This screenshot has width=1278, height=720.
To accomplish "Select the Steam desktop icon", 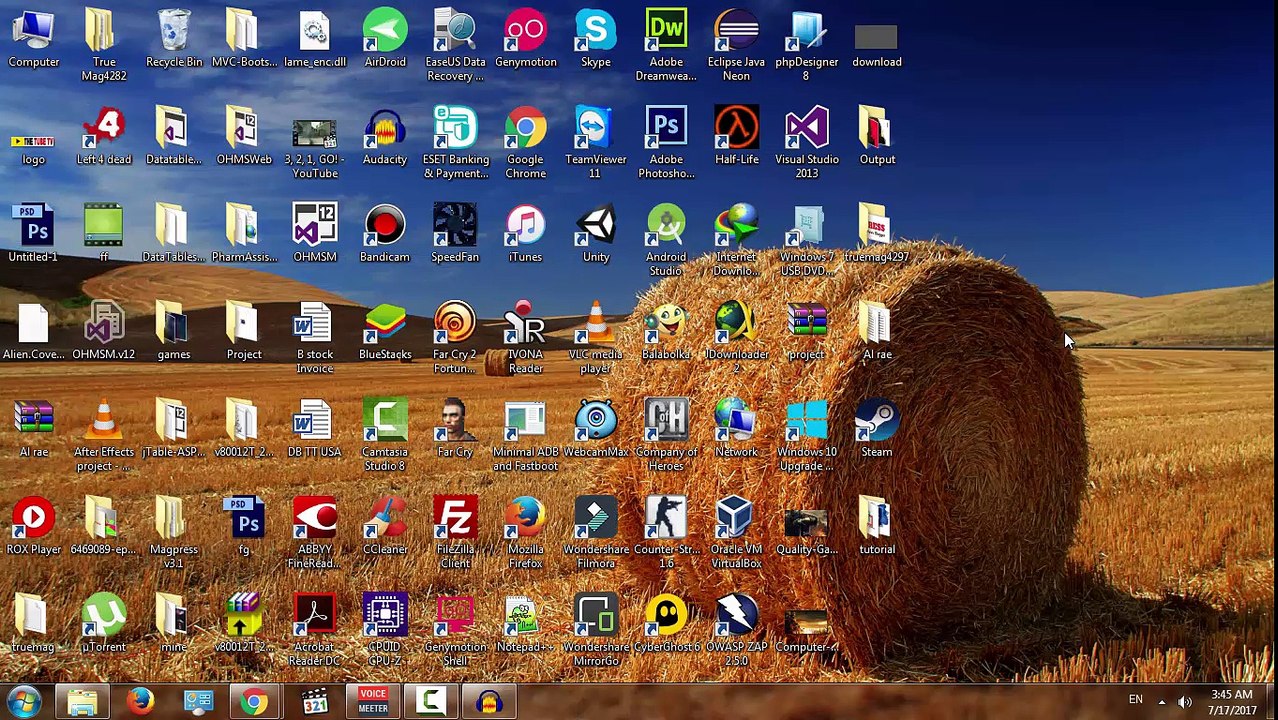I will (x=877, y=429).
